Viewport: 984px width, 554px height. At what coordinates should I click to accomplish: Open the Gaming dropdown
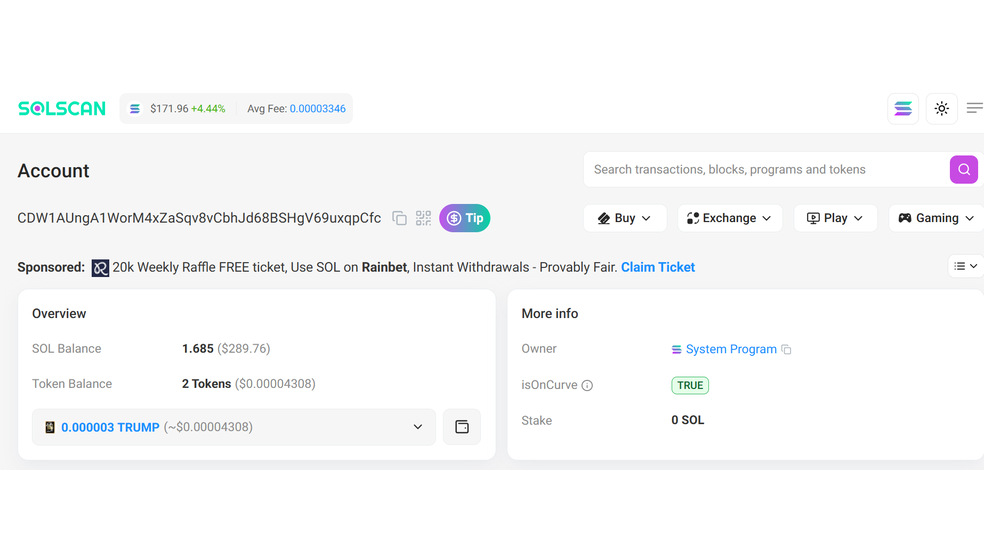point(936,218)
